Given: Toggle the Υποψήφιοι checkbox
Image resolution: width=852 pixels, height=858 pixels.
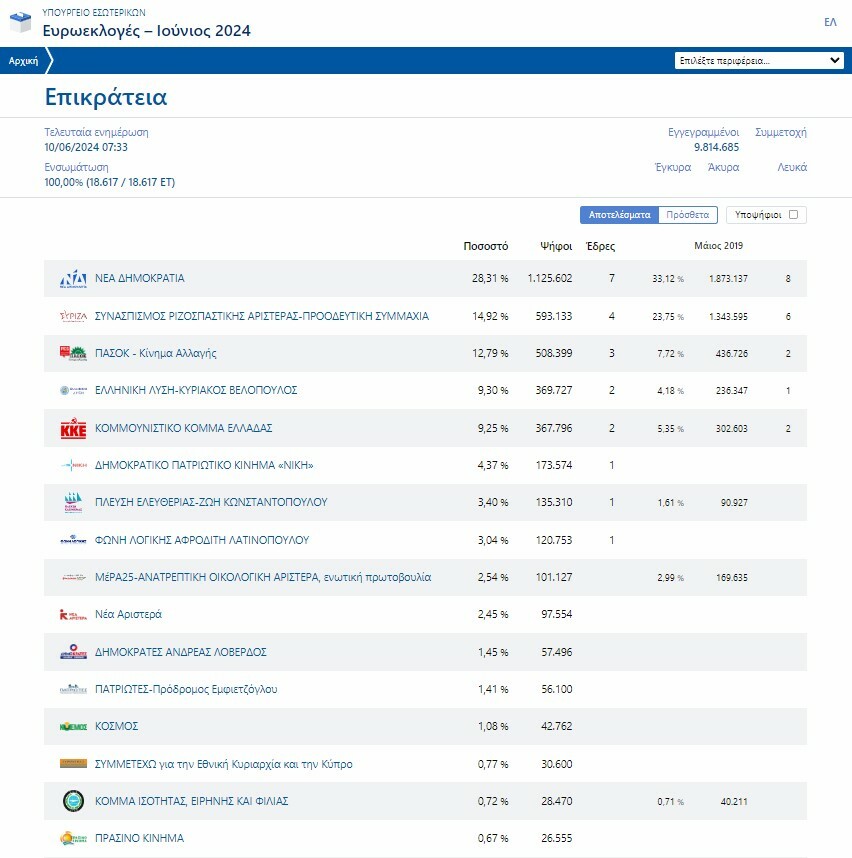Looking at the screenshot, I should pyautogui.click(x=793, y=214).
